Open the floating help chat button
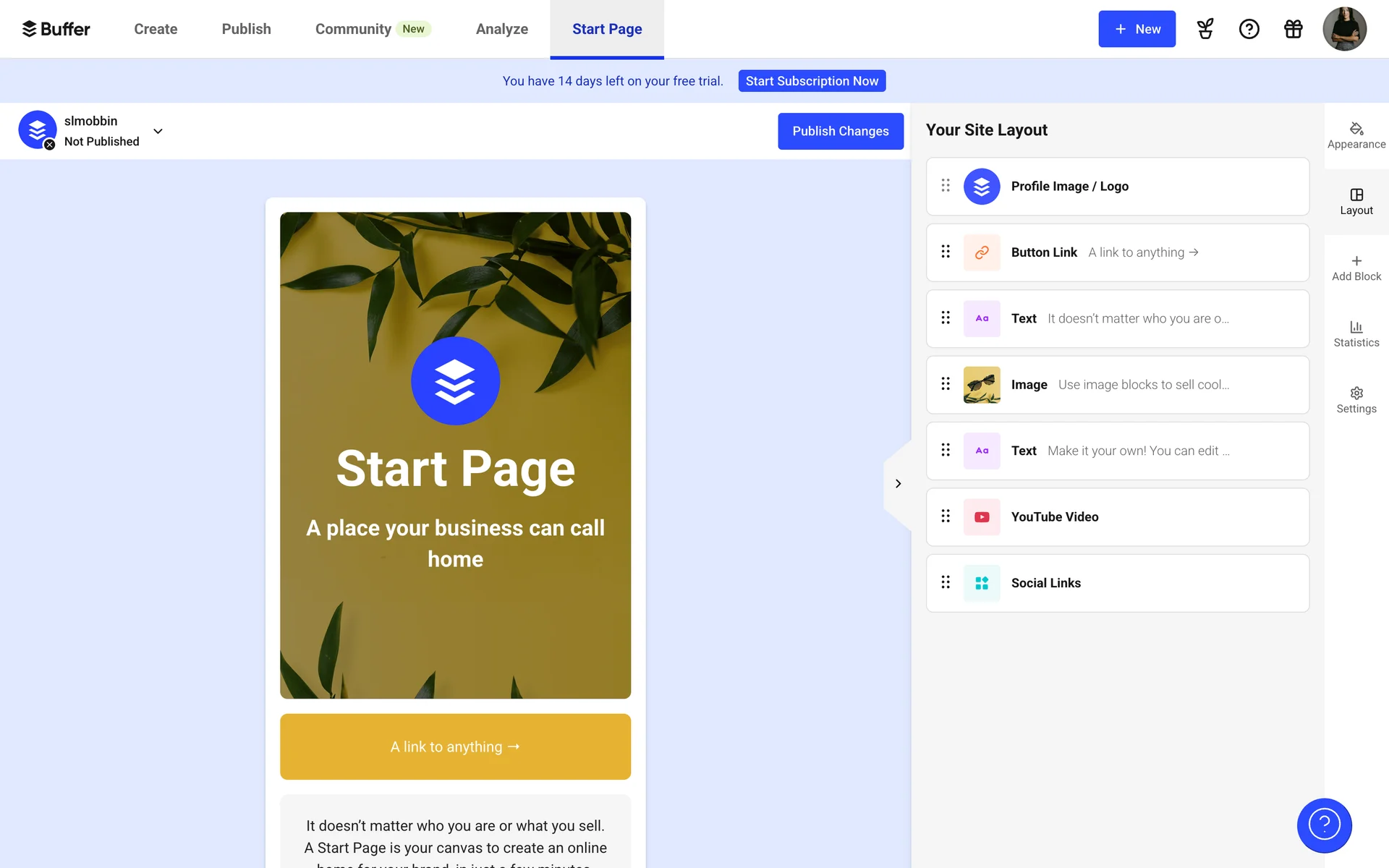This screenshot has width=1389, height=868. click(1324, 825)
